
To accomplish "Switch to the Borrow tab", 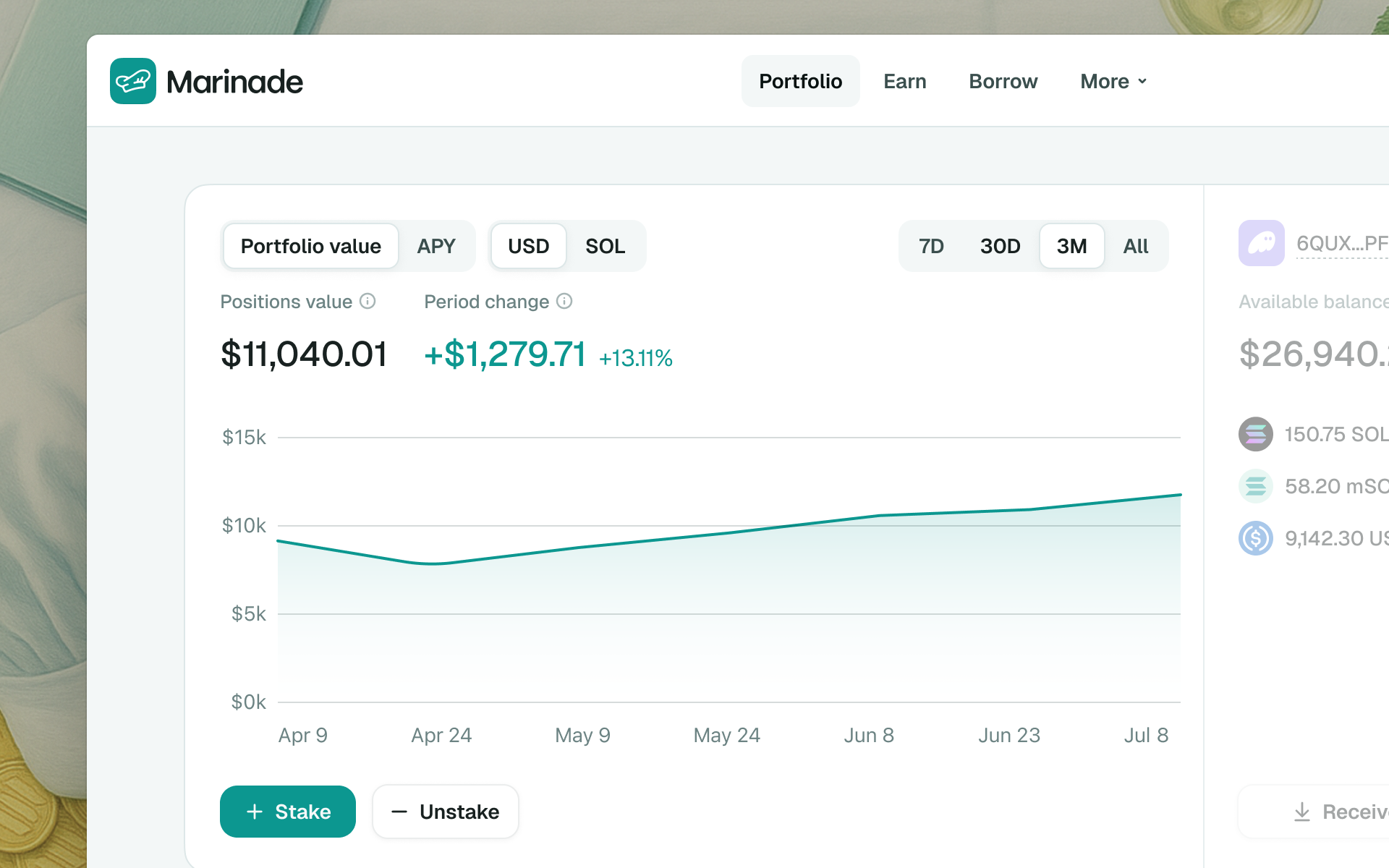I will [1003, 81].
